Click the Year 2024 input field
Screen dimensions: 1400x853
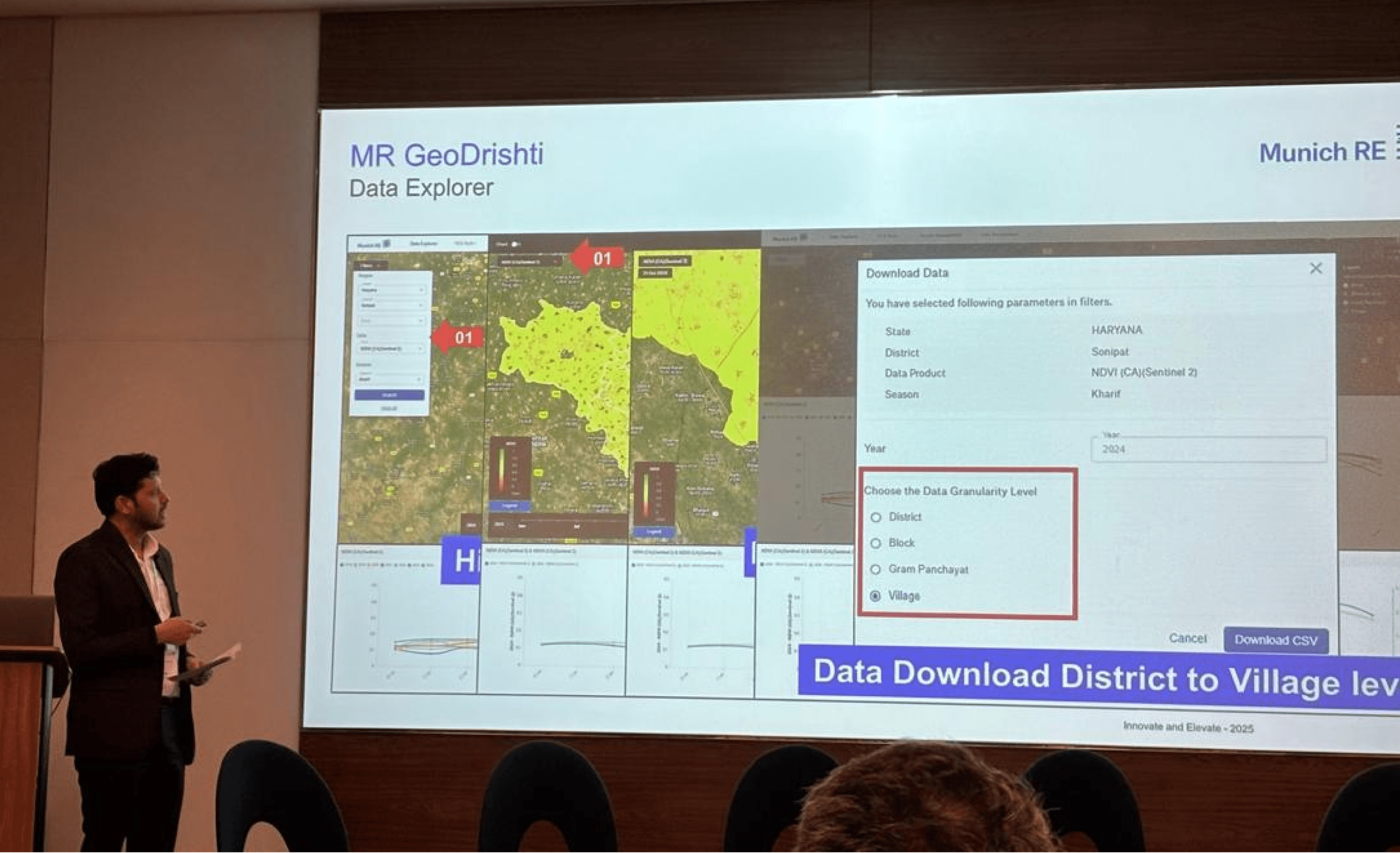tap(1209, 449)
